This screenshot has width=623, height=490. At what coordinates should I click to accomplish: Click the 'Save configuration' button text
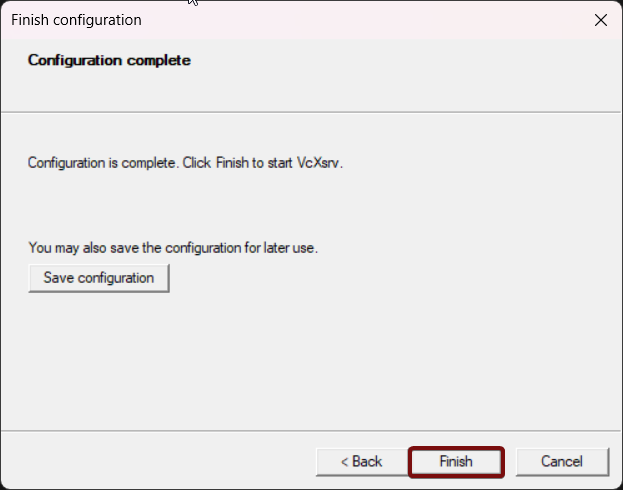click(99, 278)
